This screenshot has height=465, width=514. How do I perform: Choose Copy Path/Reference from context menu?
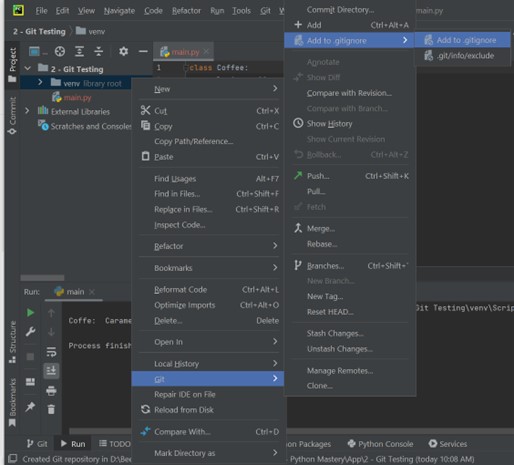[x=208, y=141]
